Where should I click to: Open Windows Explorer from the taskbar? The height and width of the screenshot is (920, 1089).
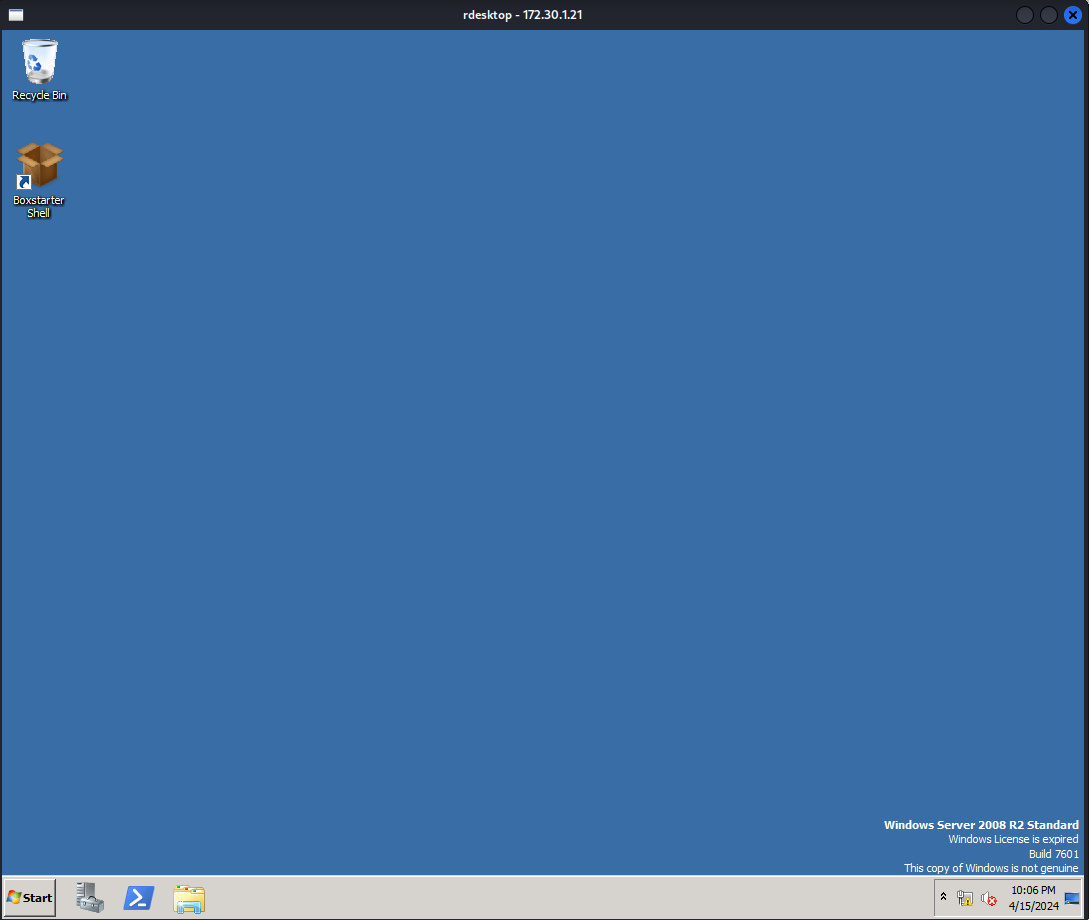click(189, 898)
